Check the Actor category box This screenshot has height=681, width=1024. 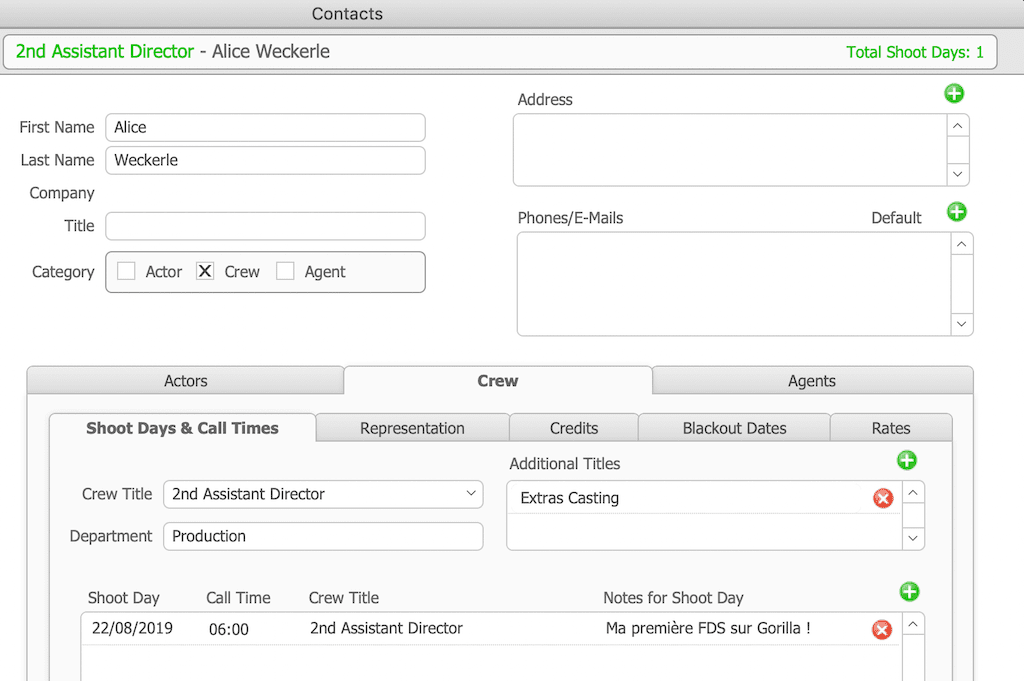click(127, 271)
